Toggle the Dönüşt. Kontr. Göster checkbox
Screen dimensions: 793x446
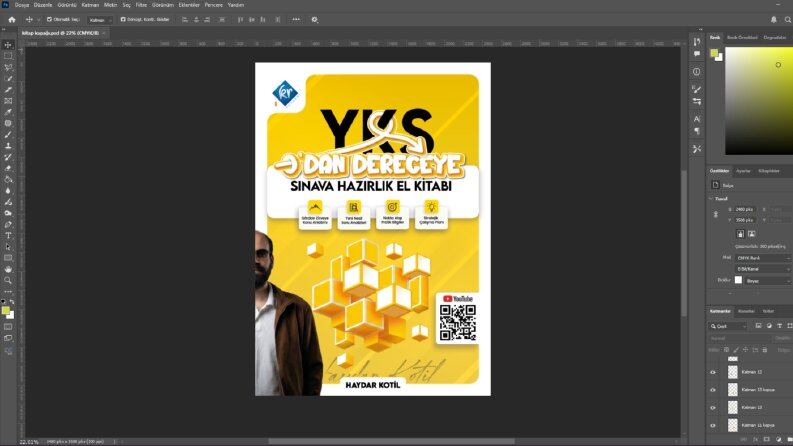(x=123, y=19)
